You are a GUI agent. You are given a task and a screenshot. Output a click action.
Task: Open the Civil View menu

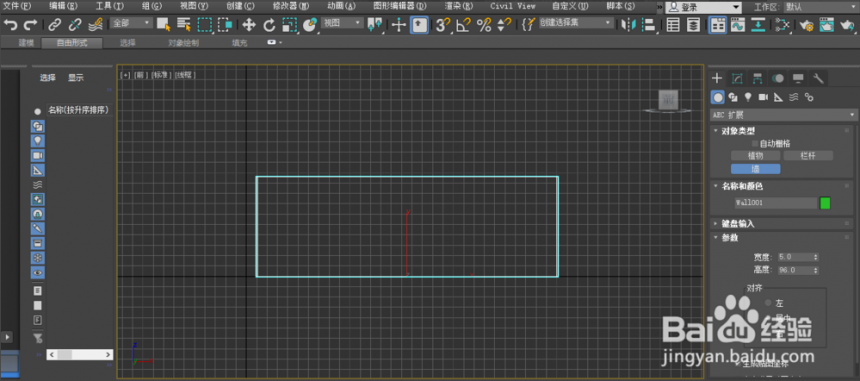513,6
